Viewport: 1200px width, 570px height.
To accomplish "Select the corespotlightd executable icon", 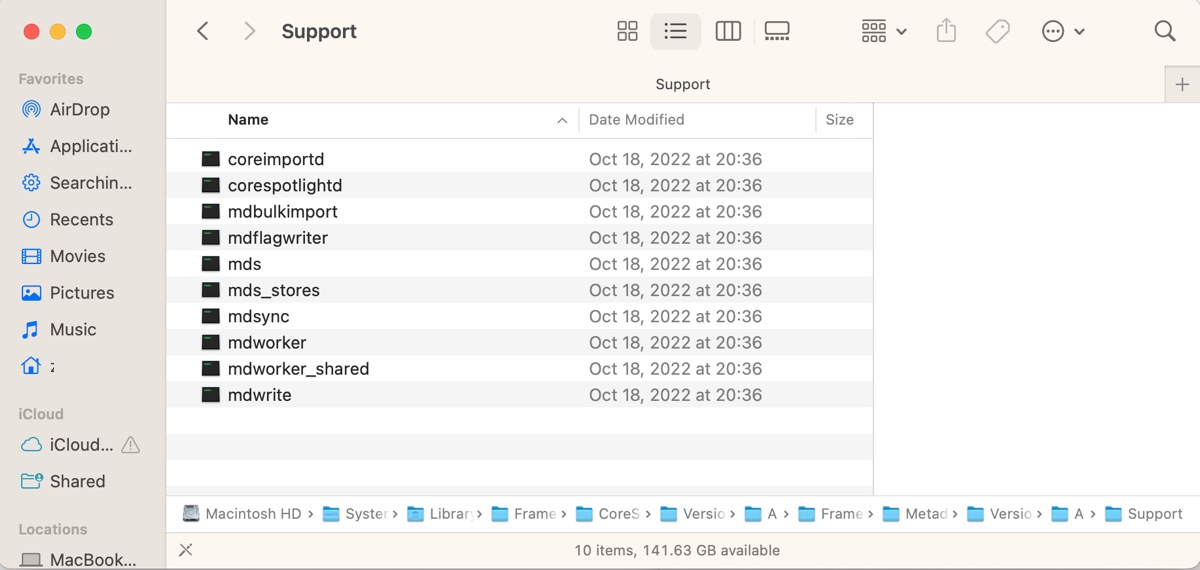I will coord(210,185).
